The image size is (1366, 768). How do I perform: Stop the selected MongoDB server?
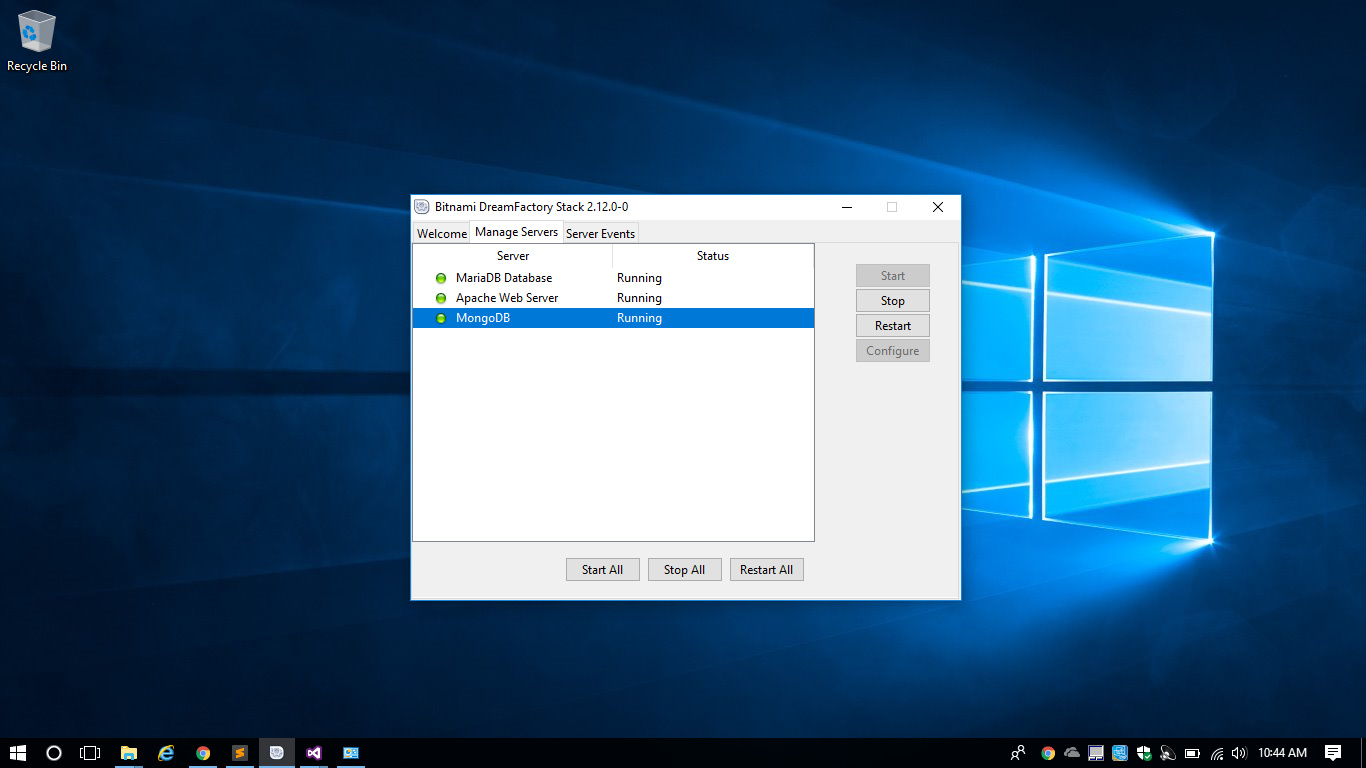pos(893,301)
